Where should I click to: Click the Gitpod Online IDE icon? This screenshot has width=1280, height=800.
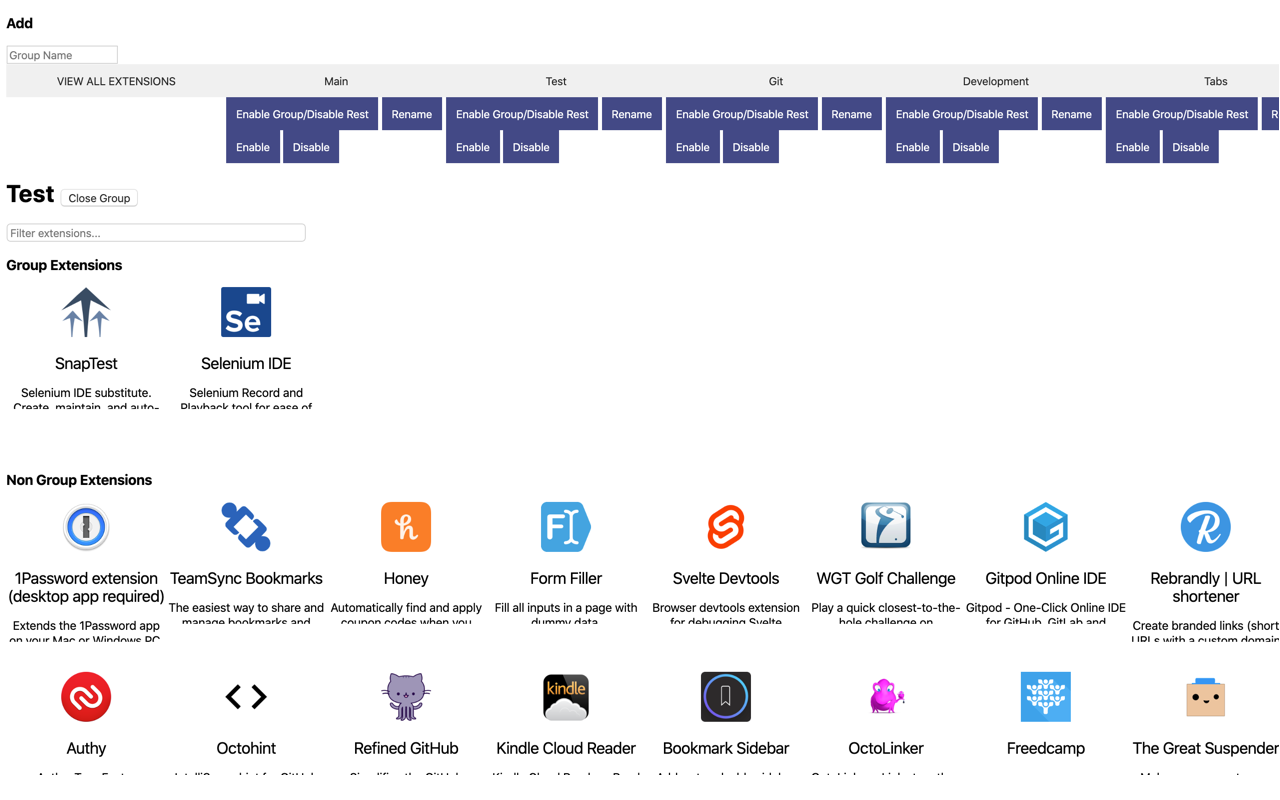(1046, 527)
